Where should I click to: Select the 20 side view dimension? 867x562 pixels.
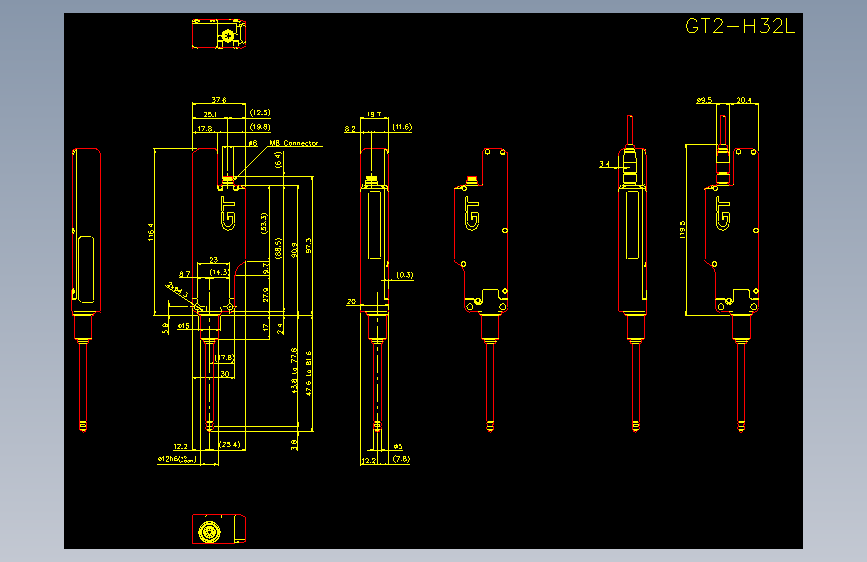(x=351, y=301)
